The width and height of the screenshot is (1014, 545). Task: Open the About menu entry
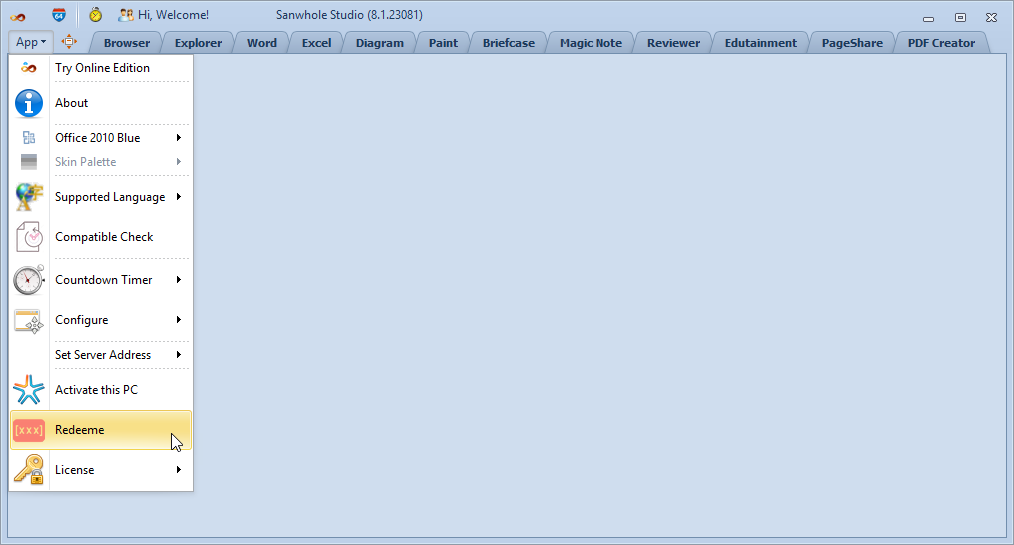102,103
